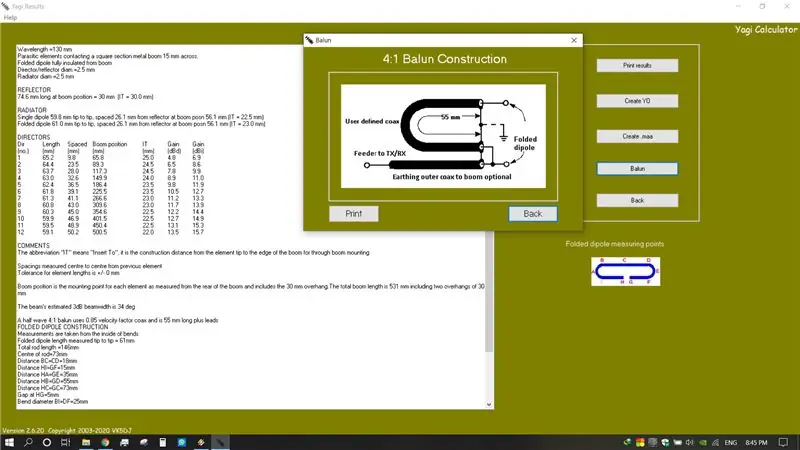Screen dimensions: 800x450
Task: Click the 4:1 balun construction diagram
Action: tap(443, 136)
